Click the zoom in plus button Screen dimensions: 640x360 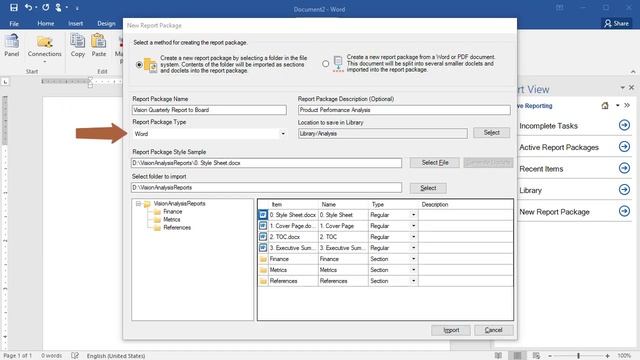607,356
